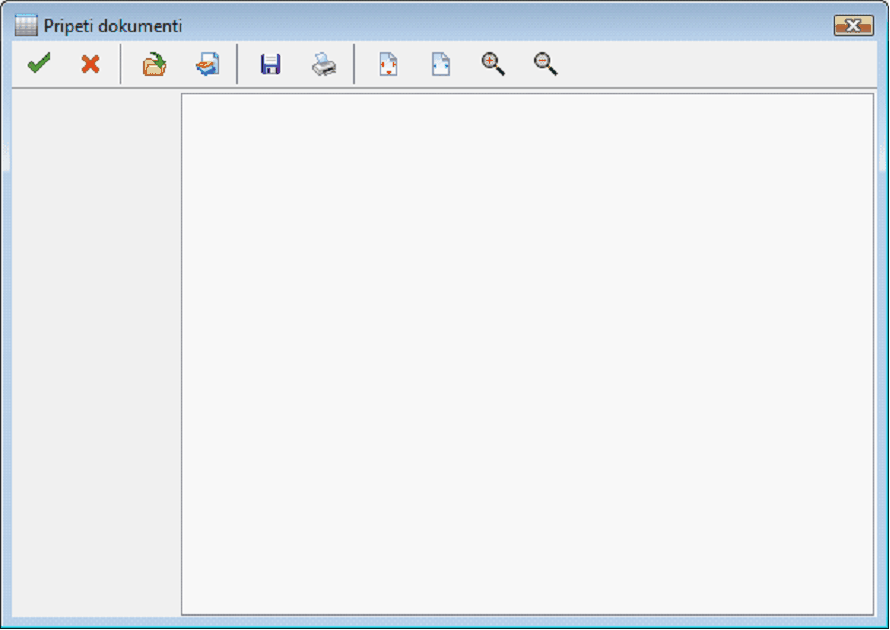This screenshot has width=890, height=630.
Task: Confirm with the green checkmark icon
Action: [x=39, y=64]
